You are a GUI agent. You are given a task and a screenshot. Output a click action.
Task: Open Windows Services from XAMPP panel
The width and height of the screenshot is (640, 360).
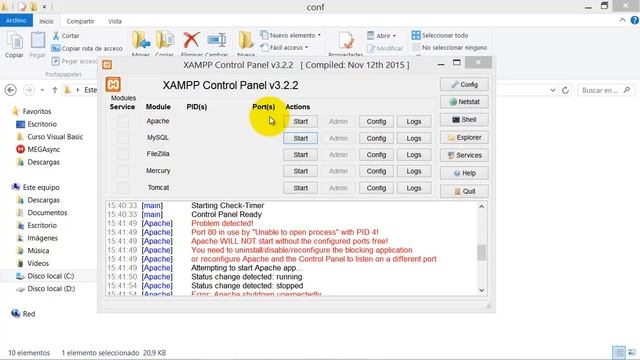coord(464,155)
